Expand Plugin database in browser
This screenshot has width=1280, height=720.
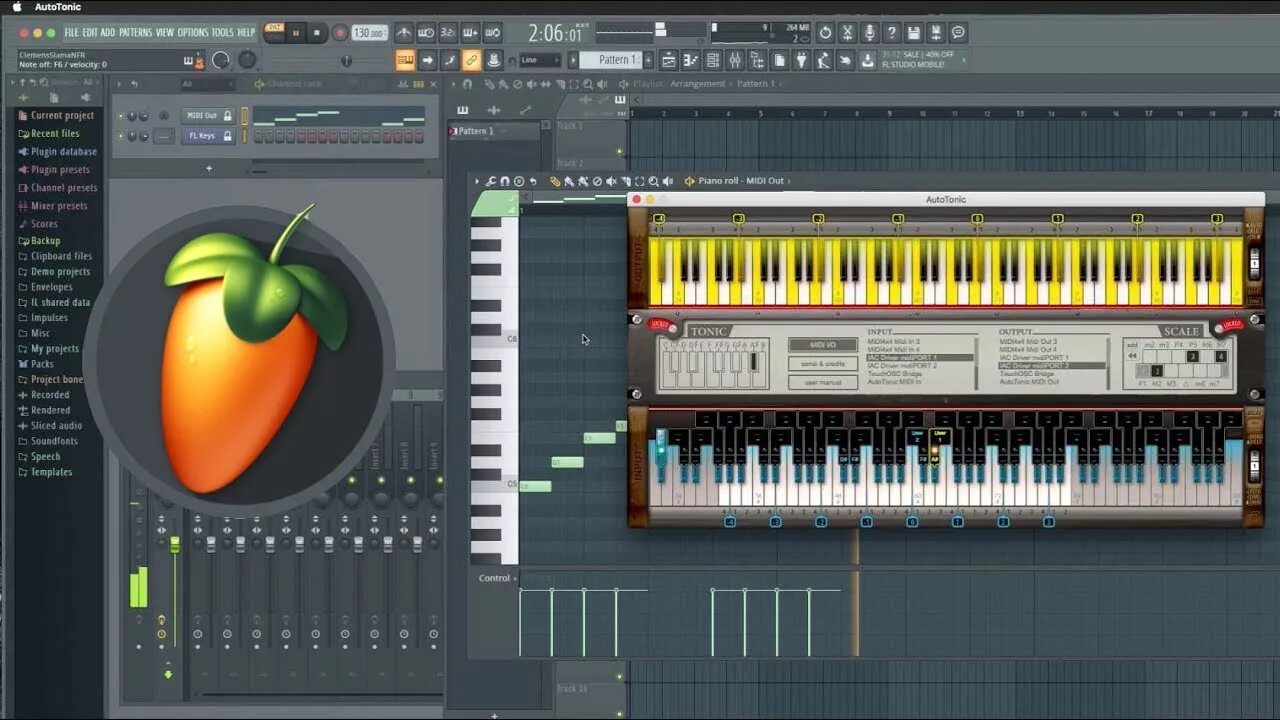click(58, 152)
